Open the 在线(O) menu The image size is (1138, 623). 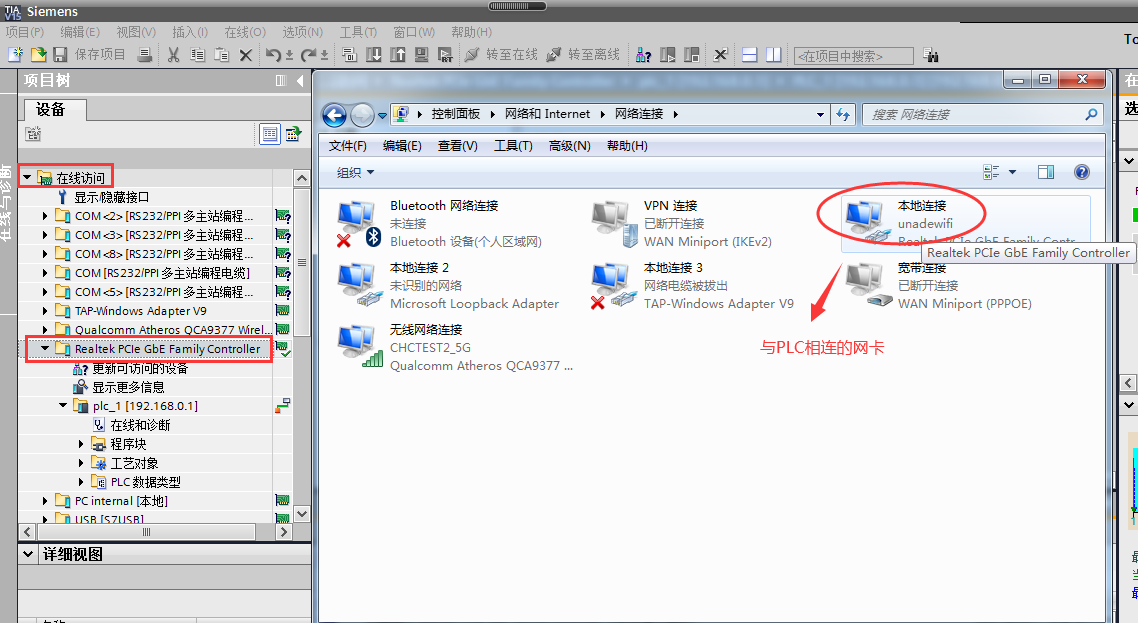point(245,32)
